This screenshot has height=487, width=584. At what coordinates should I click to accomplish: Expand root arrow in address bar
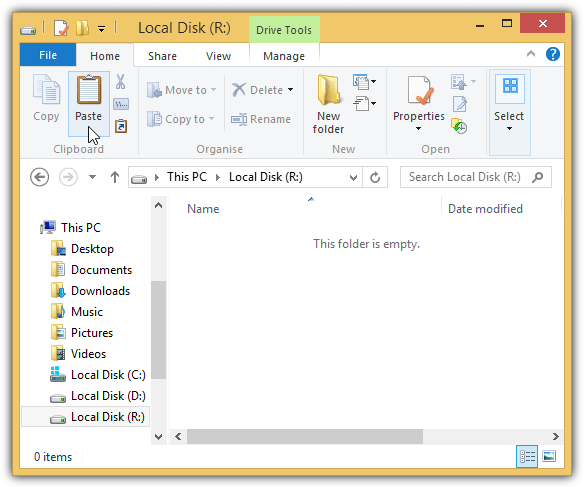click(x=157, y=178)
